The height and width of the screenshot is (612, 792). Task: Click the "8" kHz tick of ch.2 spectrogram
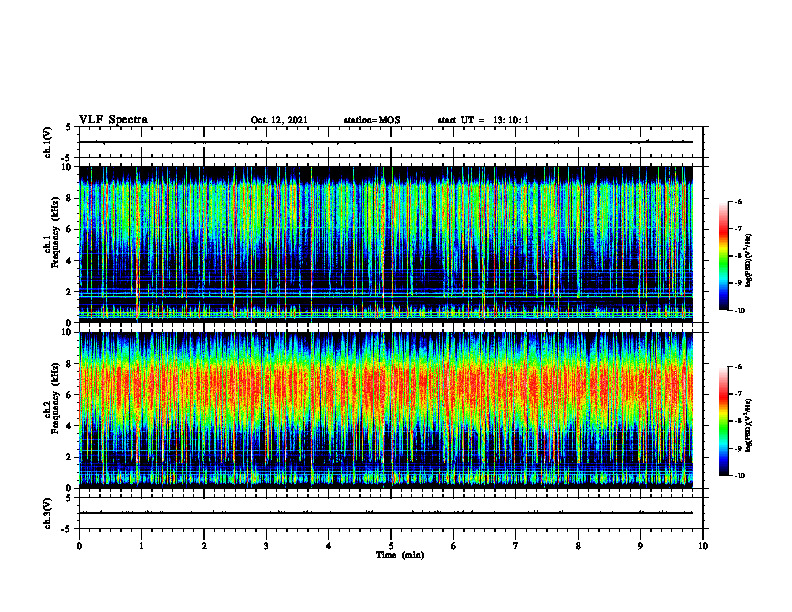pyautogui.click(x=70, y=364)
